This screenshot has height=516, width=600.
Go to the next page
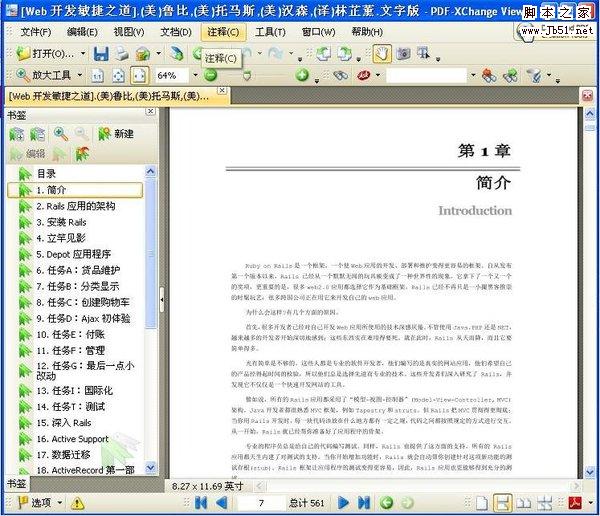[343, 503]
